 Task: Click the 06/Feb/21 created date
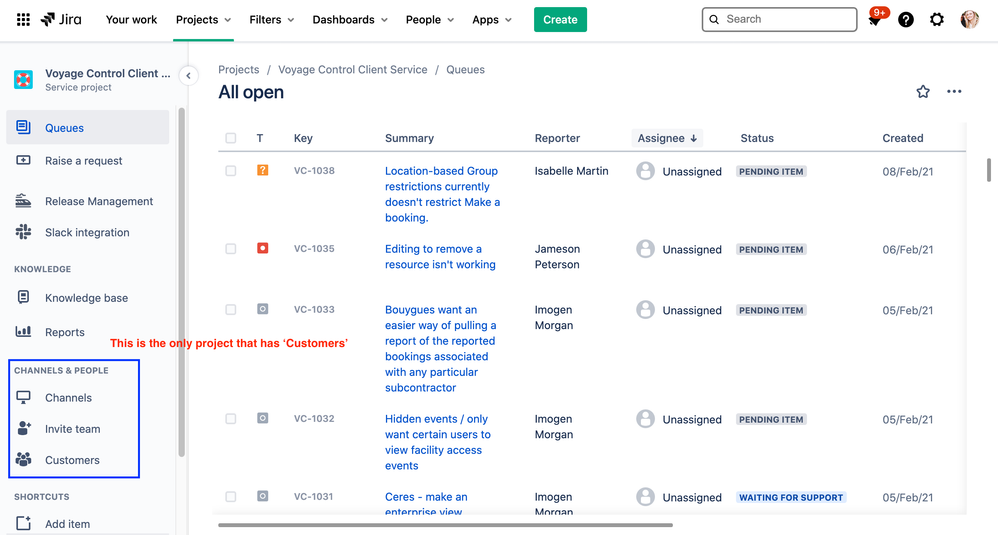[908, 249]
